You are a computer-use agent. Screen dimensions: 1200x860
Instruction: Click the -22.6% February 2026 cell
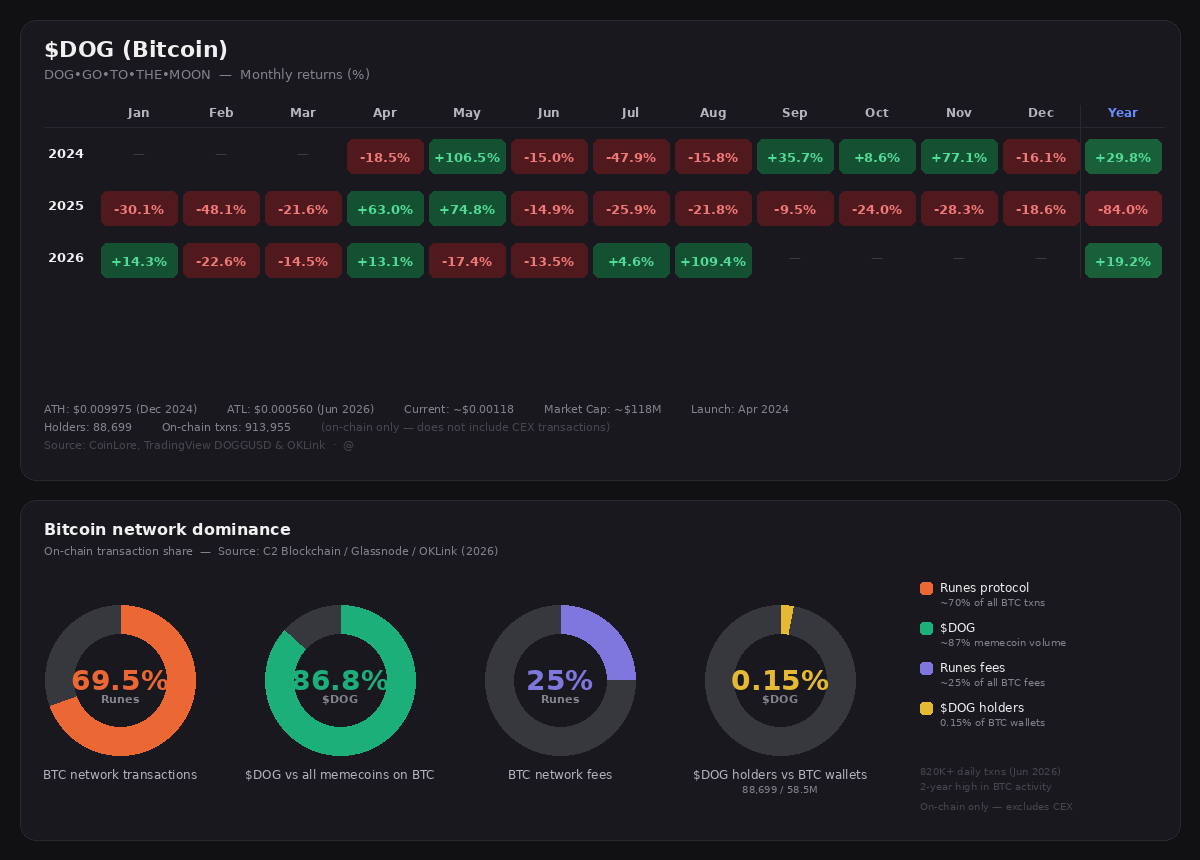click(x=221, y=261)
